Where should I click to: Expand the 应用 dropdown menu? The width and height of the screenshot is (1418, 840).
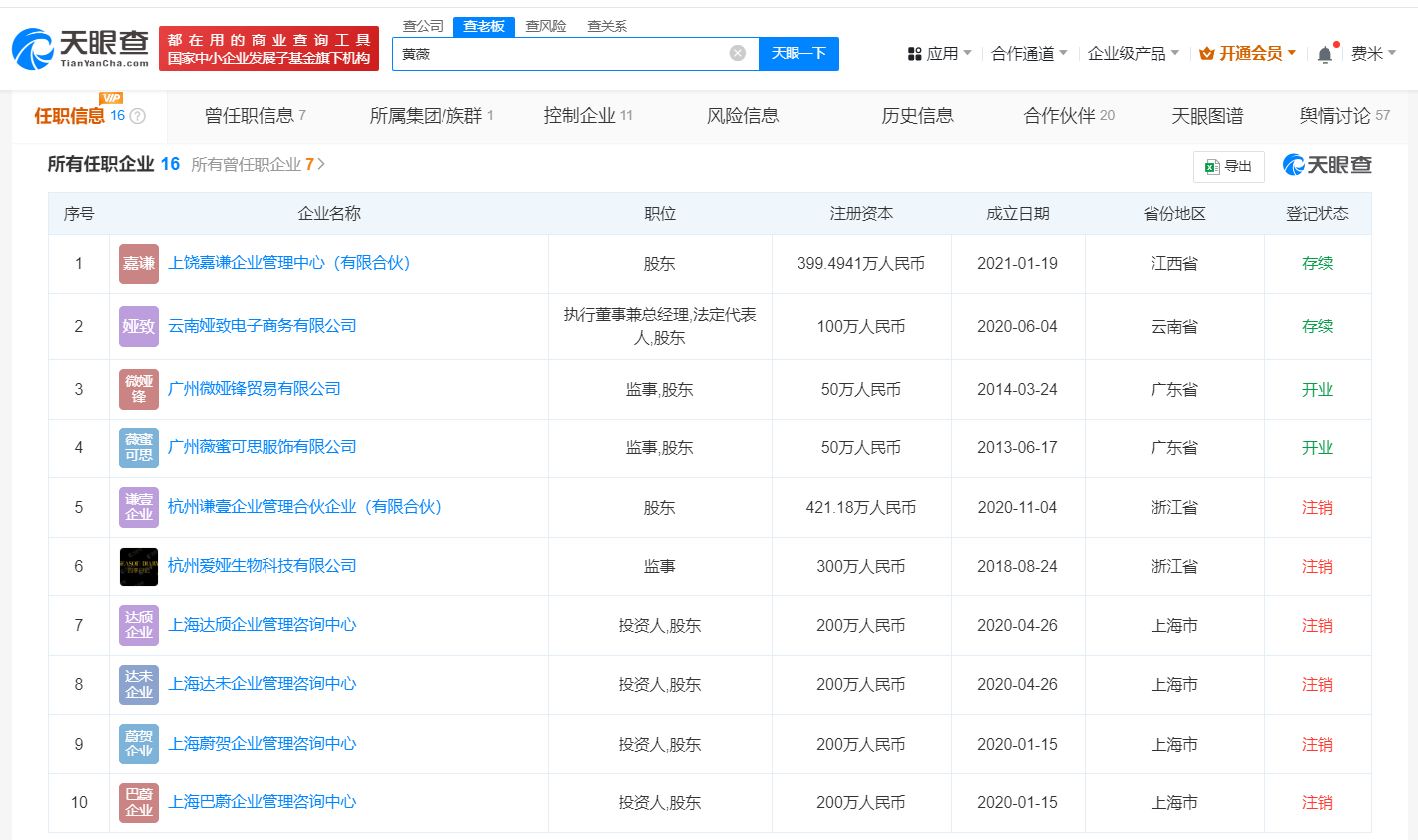point(940,53)
